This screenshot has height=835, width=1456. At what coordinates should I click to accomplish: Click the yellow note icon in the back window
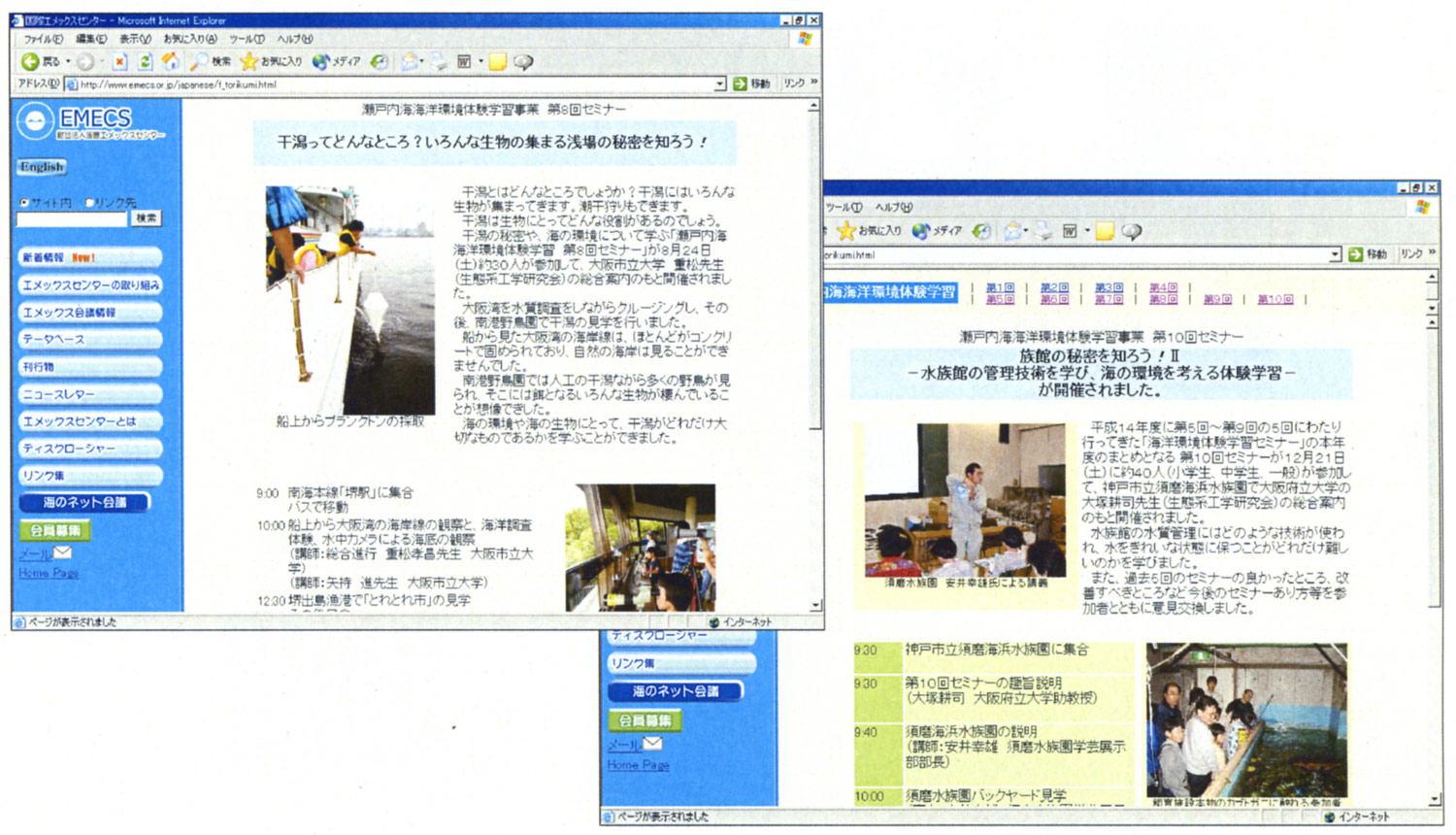coord(1104,231)
